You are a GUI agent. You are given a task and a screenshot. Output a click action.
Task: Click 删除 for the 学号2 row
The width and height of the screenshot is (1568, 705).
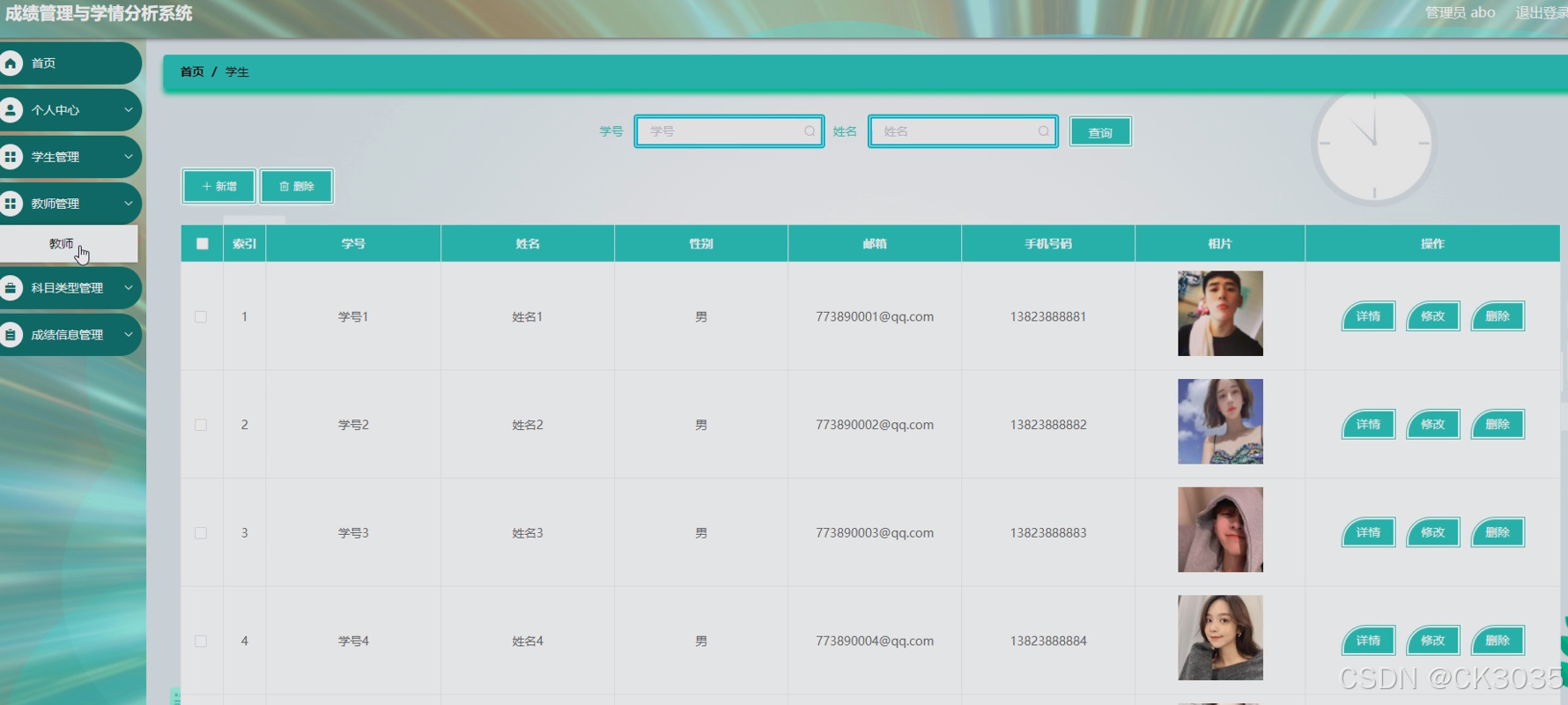coord(1498,425)
